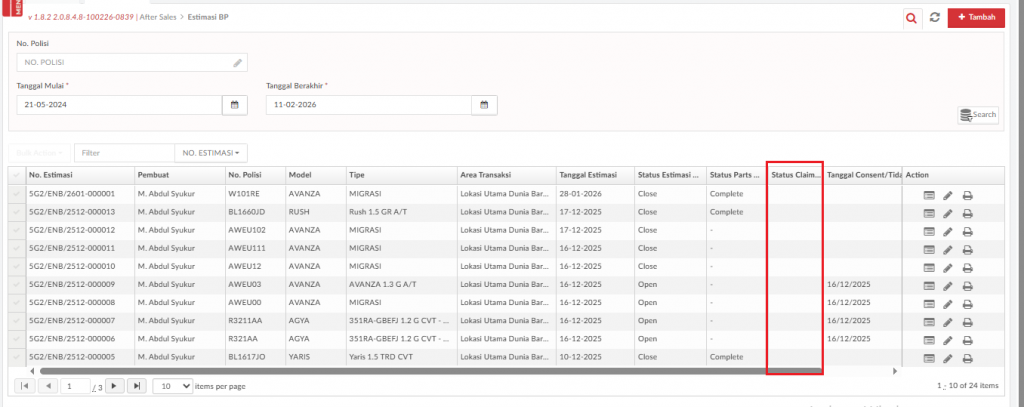Go to the next page of results
Image resolution: width=1024 pixels, height=407 pixels.
pos(115,385)
